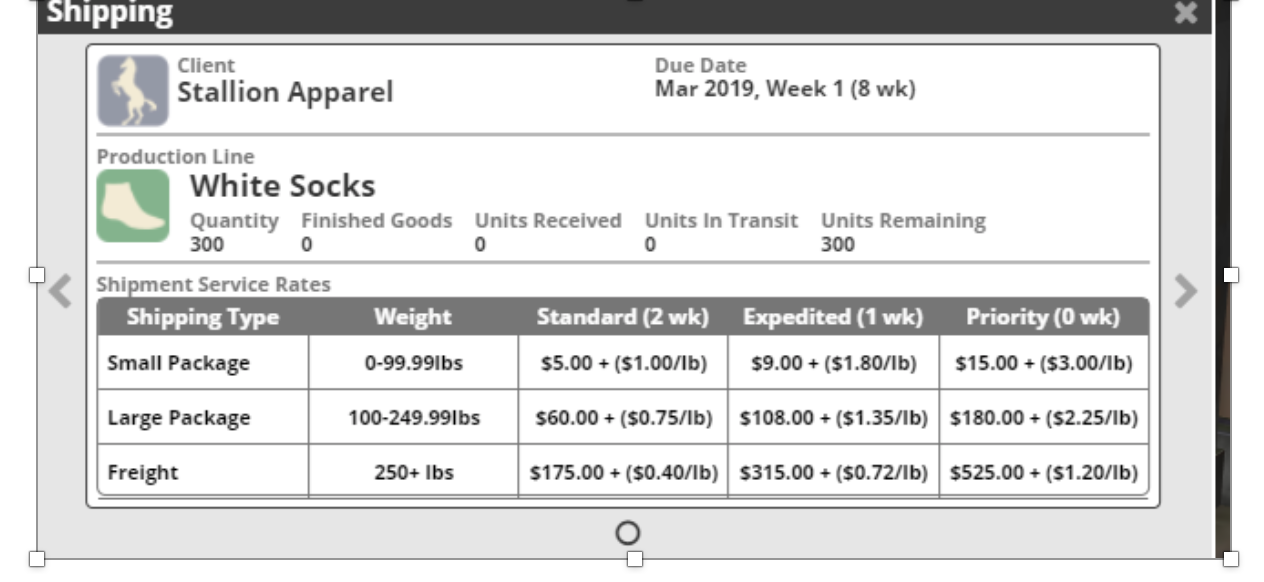This screenshot has height=582, width=1264.
Task: Go to the previous shipping order arrow
Action: coord(60,291)
